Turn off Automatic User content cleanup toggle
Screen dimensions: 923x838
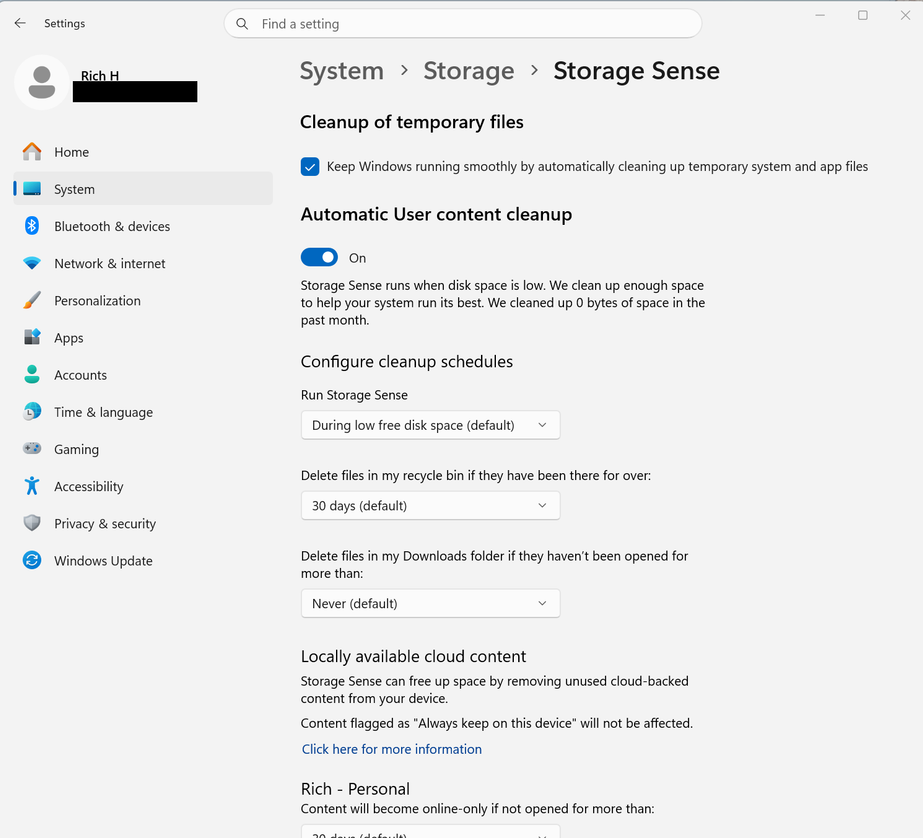[319, 257]
